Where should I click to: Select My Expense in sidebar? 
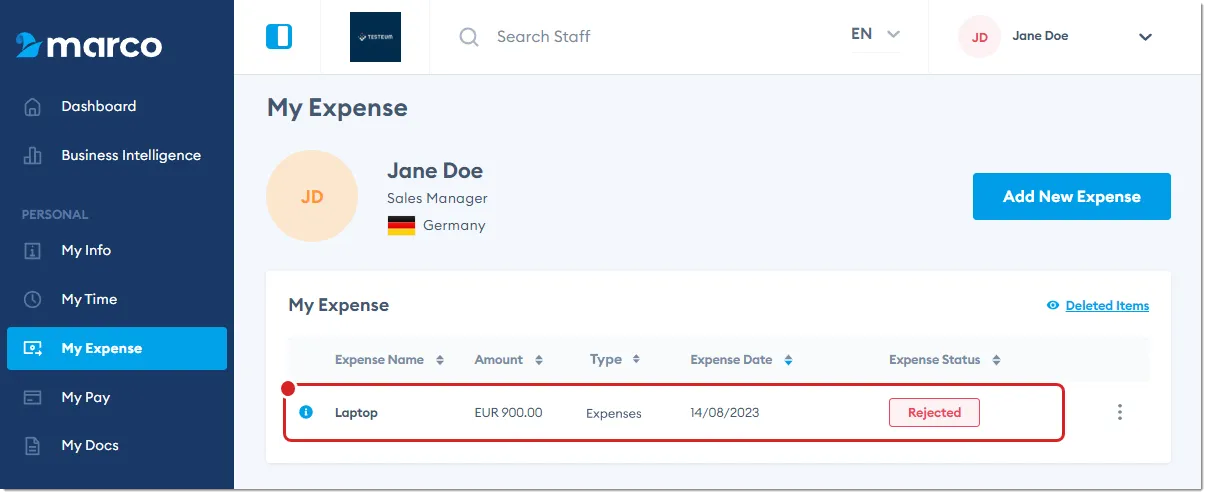(117, 348)
